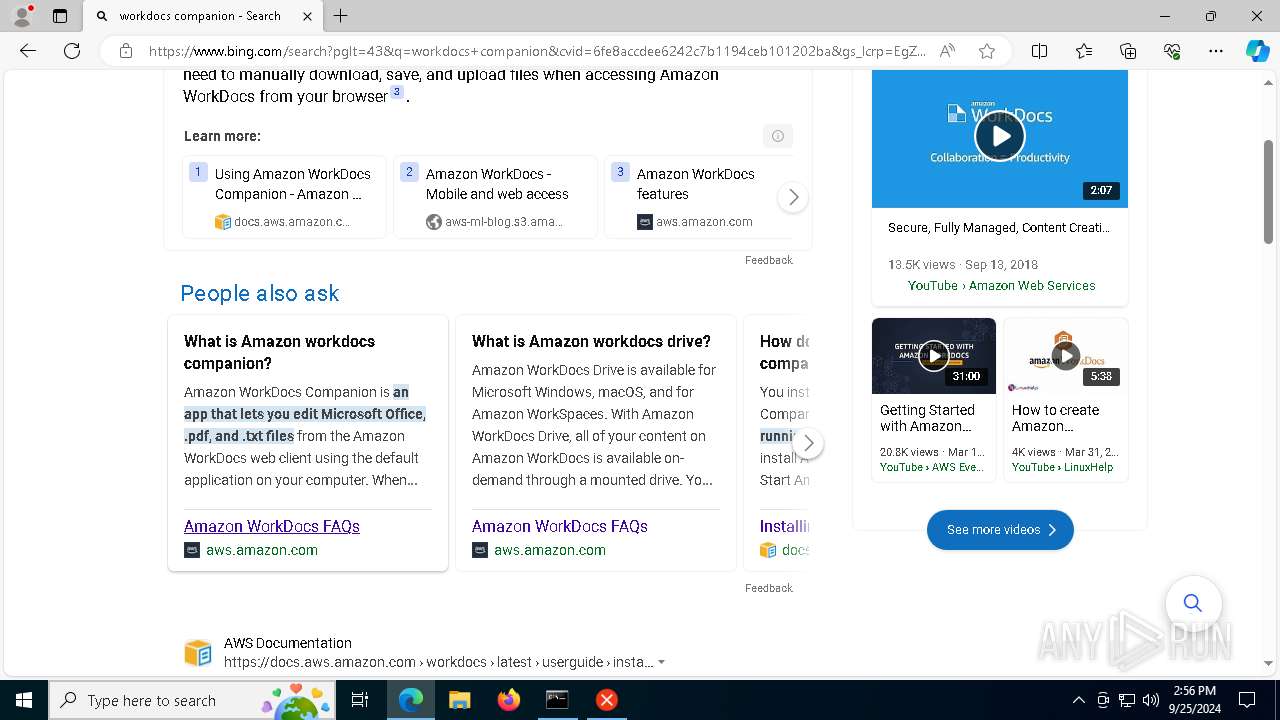The width and height of the screenshot is (1280, 720).
Task: Show next Learn more sources
Action: [792, 198]
